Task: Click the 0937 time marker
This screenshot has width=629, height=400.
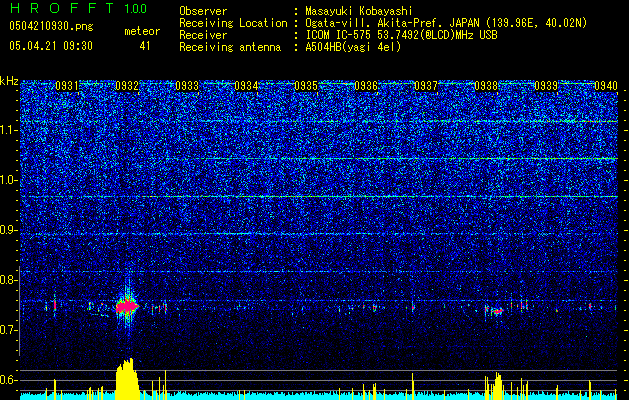Action: [426, 86]
